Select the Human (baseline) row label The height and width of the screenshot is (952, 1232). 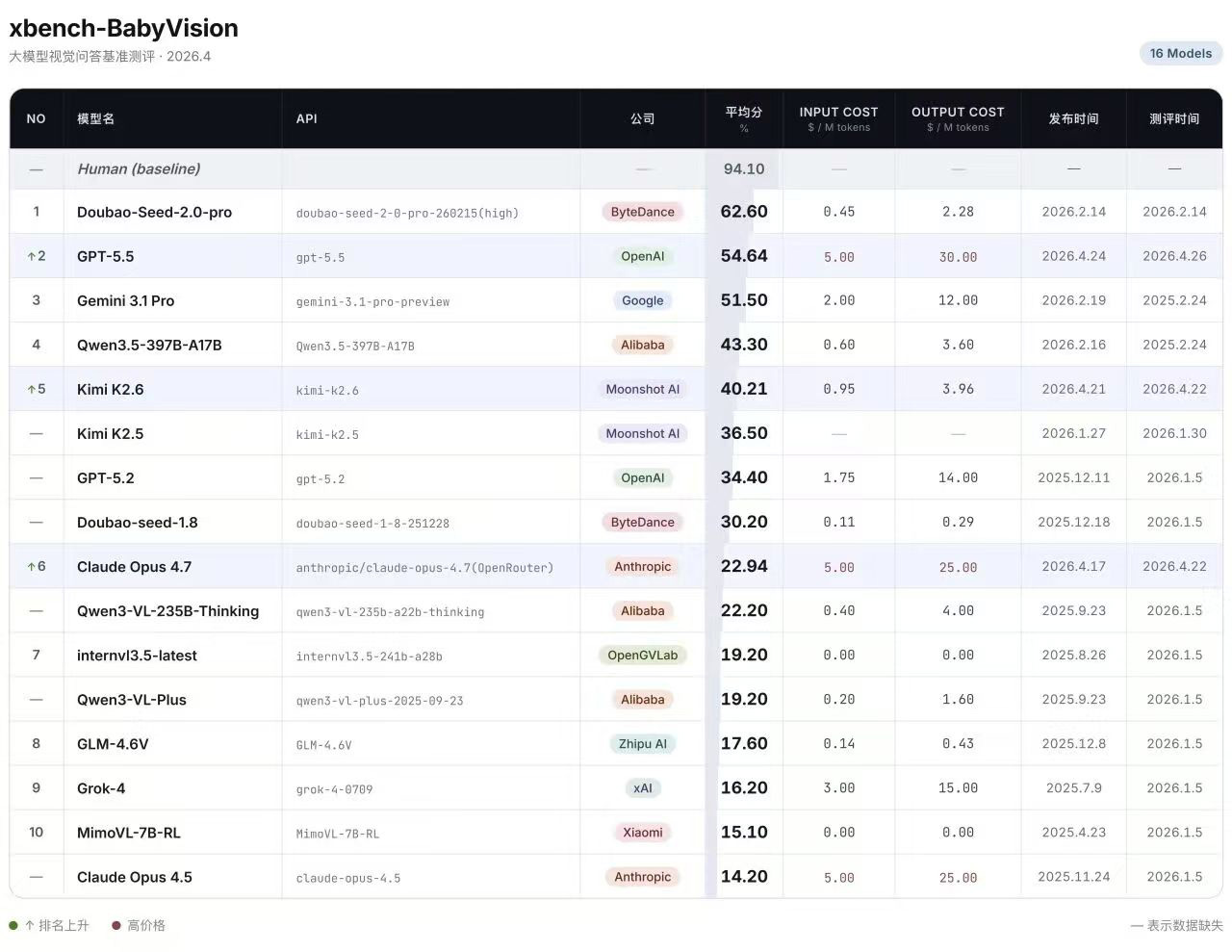(x=139, y=168)
